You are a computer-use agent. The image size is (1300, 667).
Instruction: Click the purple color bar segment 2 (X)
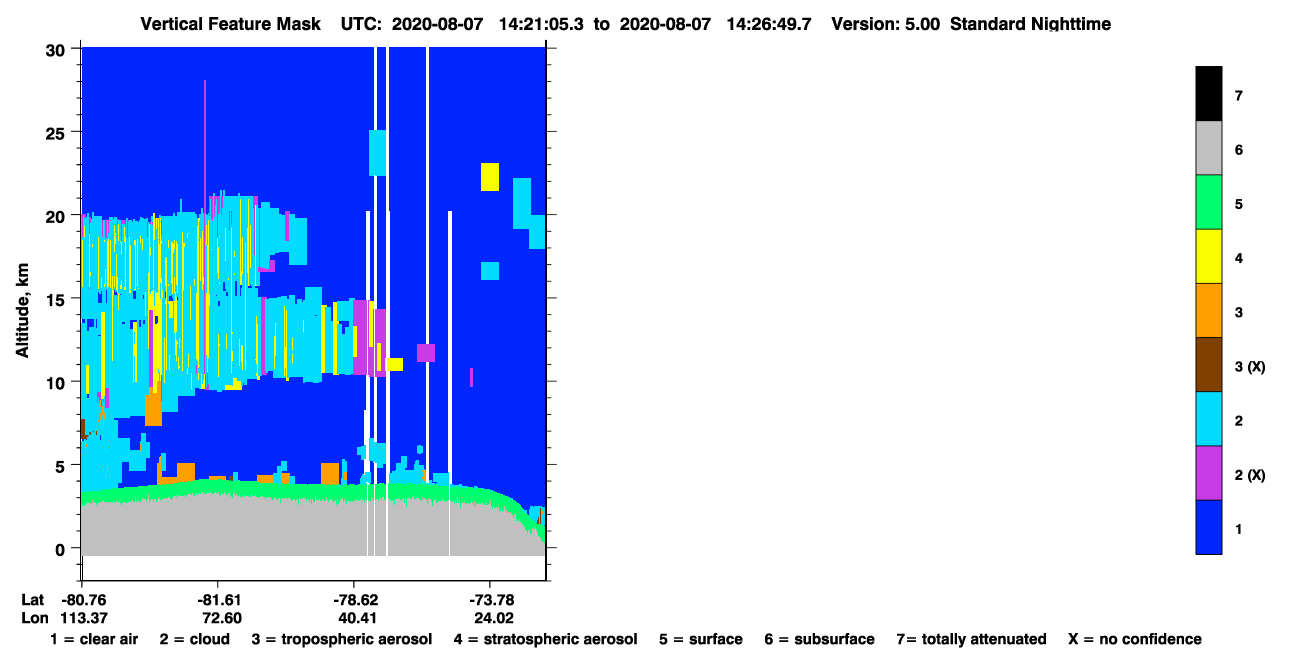click(1208, 472)
